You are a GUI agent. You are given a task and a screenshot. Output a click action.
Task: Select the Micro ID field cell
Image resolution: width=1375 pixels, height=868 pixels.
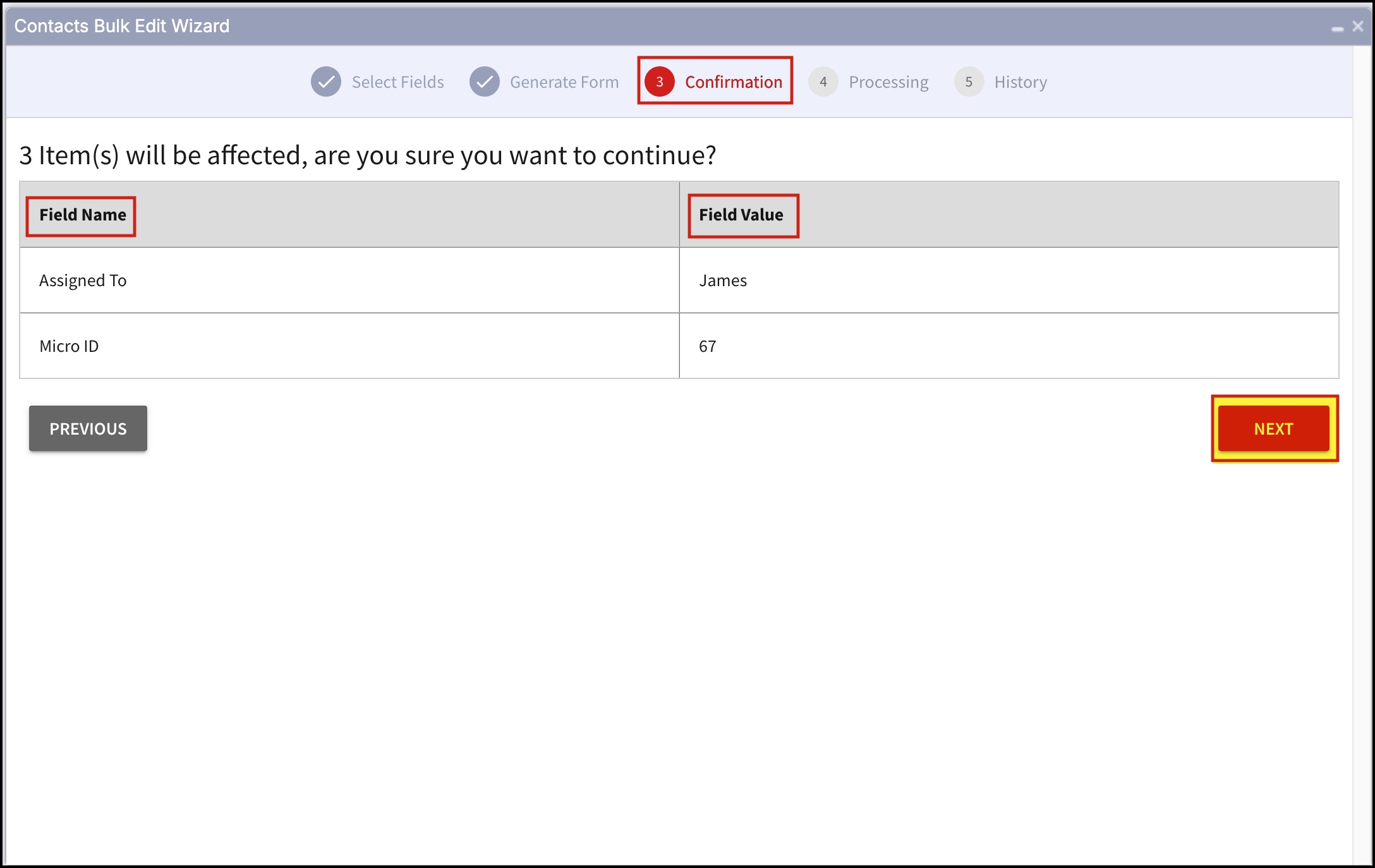coord(69,346)
